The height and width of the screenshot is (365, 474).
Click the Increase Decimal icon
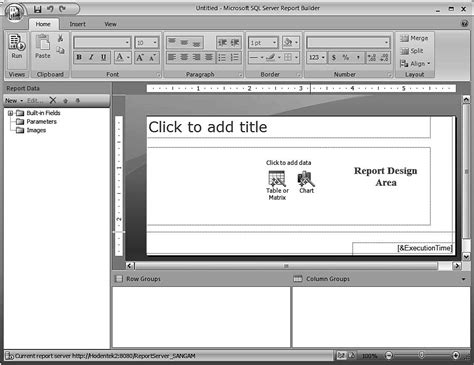point(372,58)
